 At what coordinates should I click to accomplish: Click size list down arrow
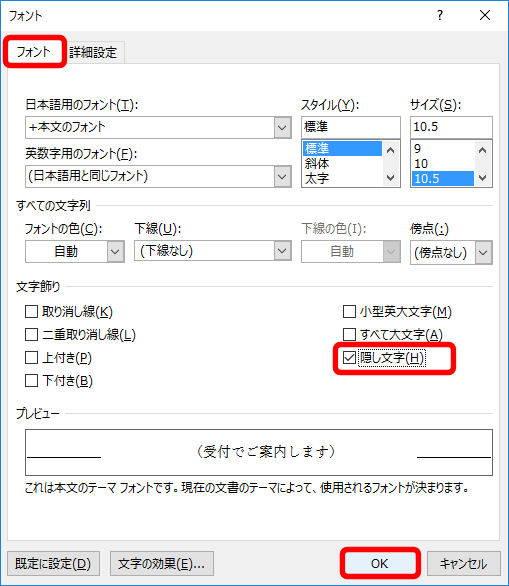click(x=482, y=178)
